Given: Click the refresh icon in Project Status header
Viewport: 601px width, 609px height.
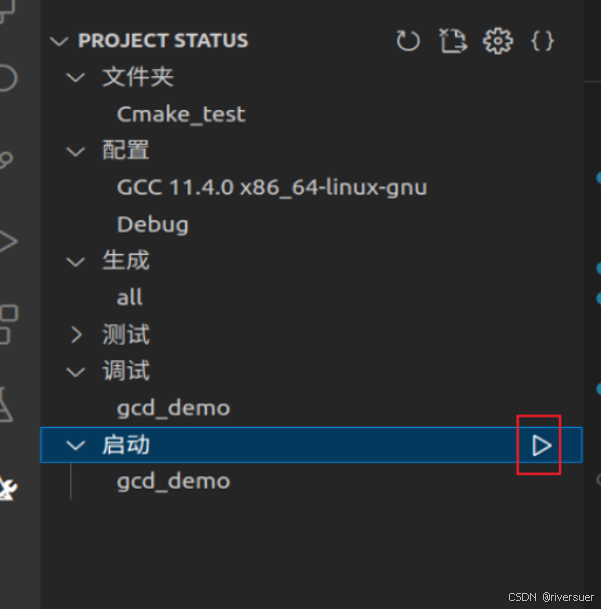Looking at the screenshot, I should point(407,41).
